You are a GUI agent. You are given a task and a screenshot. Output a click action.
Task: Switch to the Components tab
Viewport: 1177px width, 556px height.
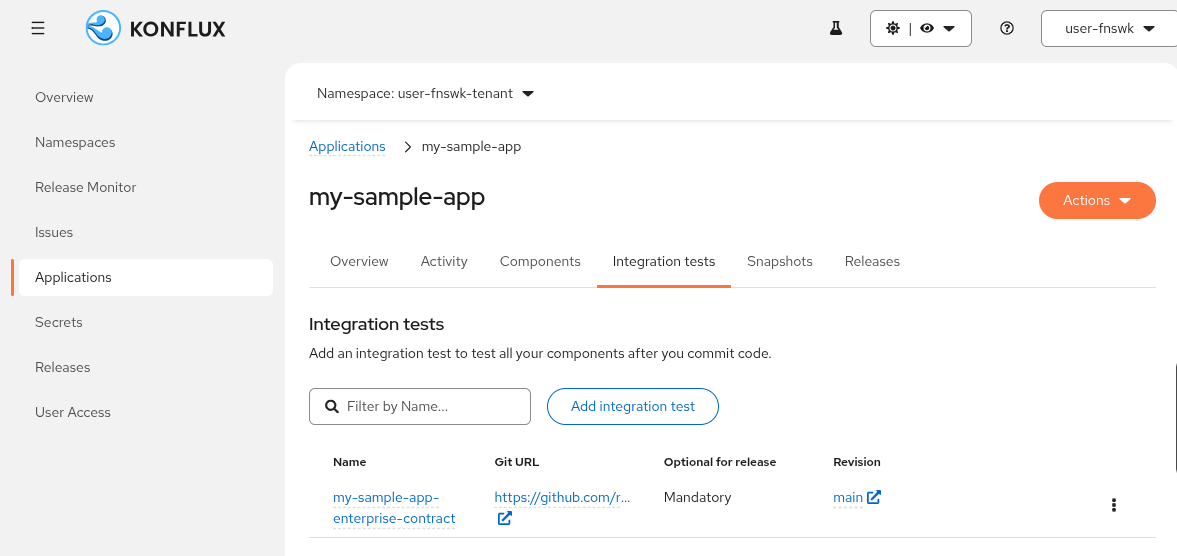click(540, 261)
